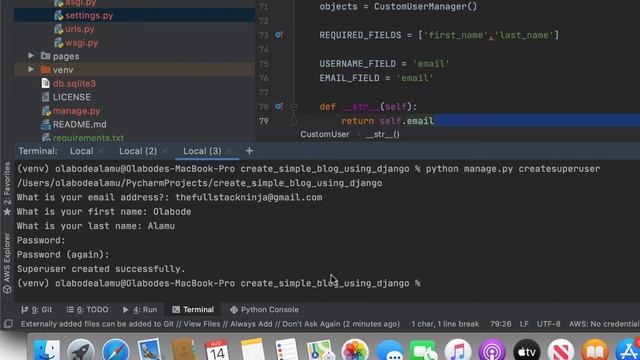Click line 79 number in gutter

tap(264, 121)
